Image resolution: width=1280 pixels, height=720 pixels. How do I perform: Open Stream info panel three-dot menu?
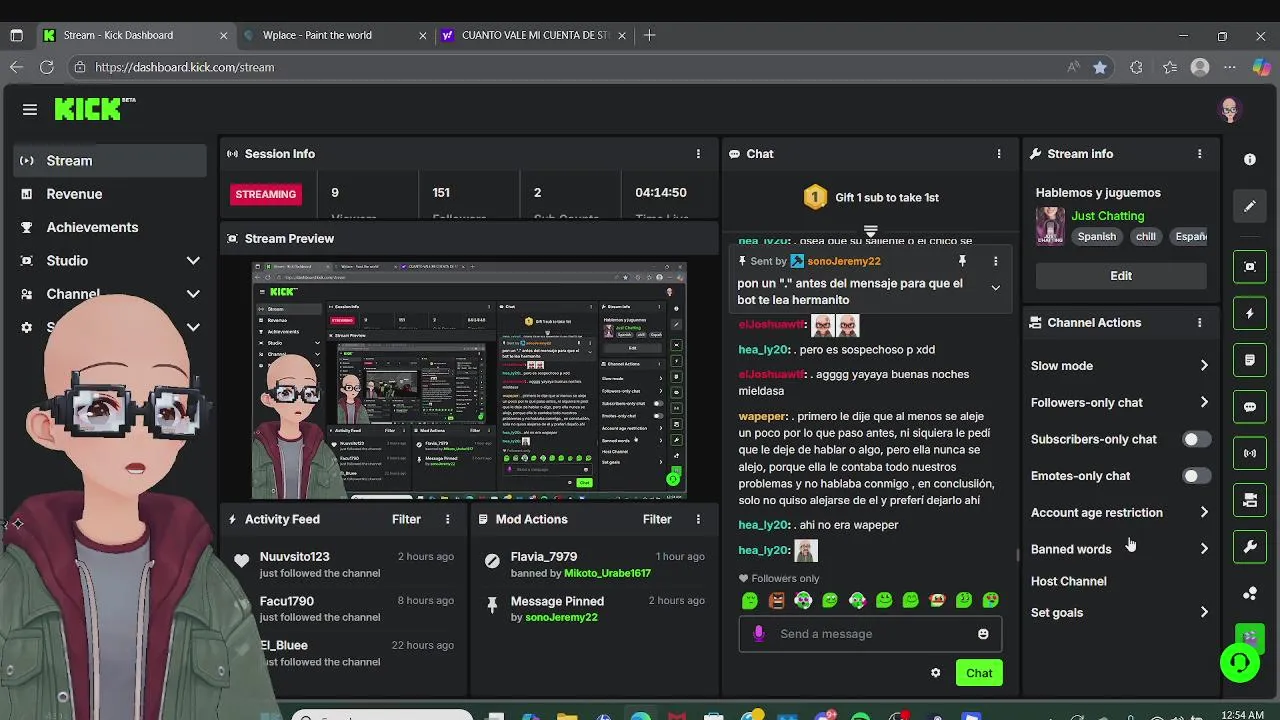pyautogui.click(x=1200, y=154)
